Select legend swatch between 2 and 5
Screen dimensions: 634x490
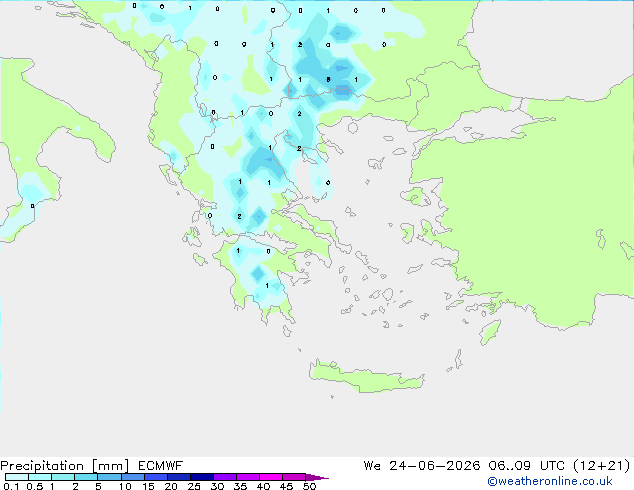[x=86, y=477]
